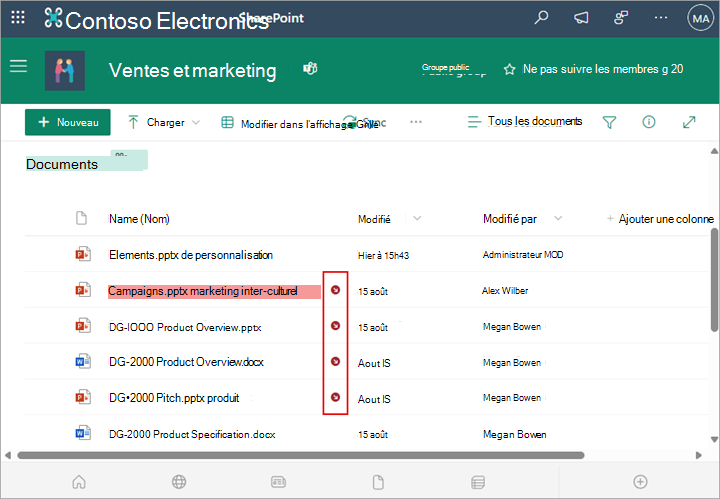Click the Ventes et marketing site logo

click(65, 71)
